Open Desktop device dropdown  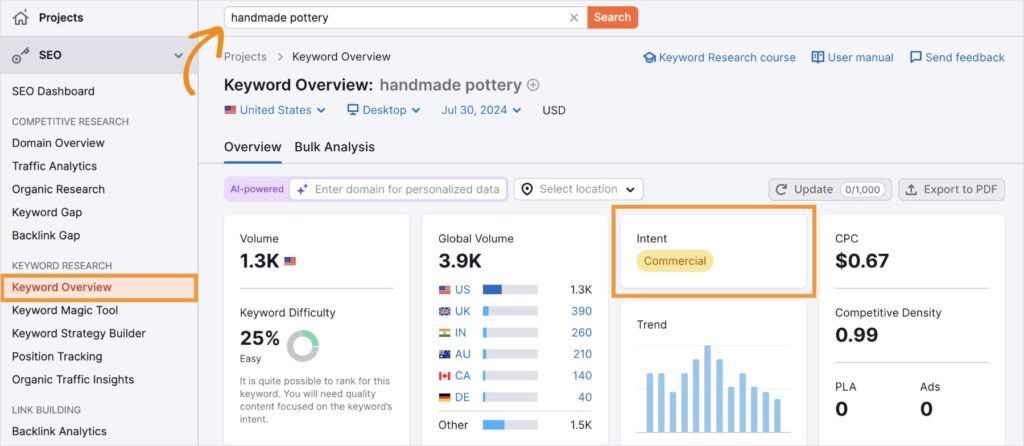coord(383,110)
